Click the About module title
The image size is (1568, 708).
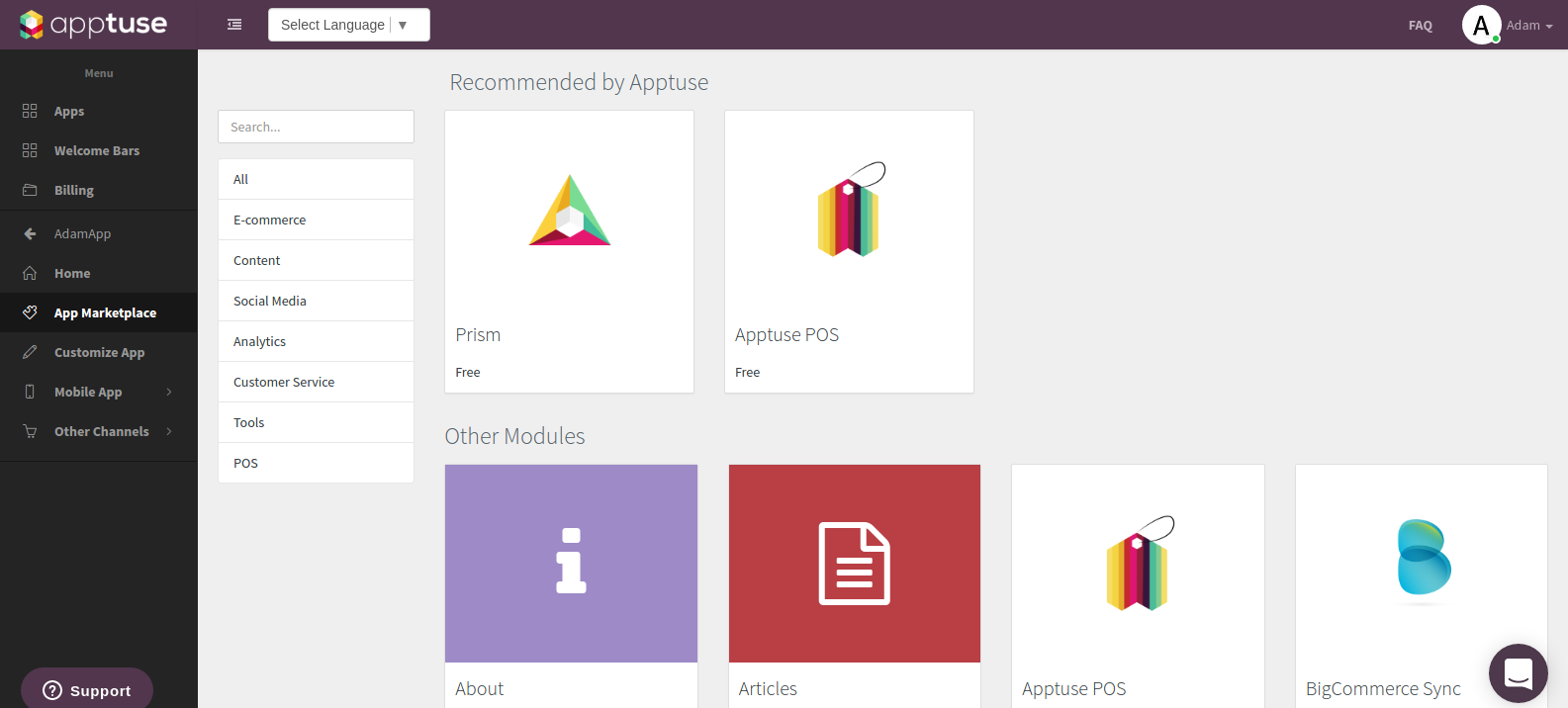coord(480,689)
